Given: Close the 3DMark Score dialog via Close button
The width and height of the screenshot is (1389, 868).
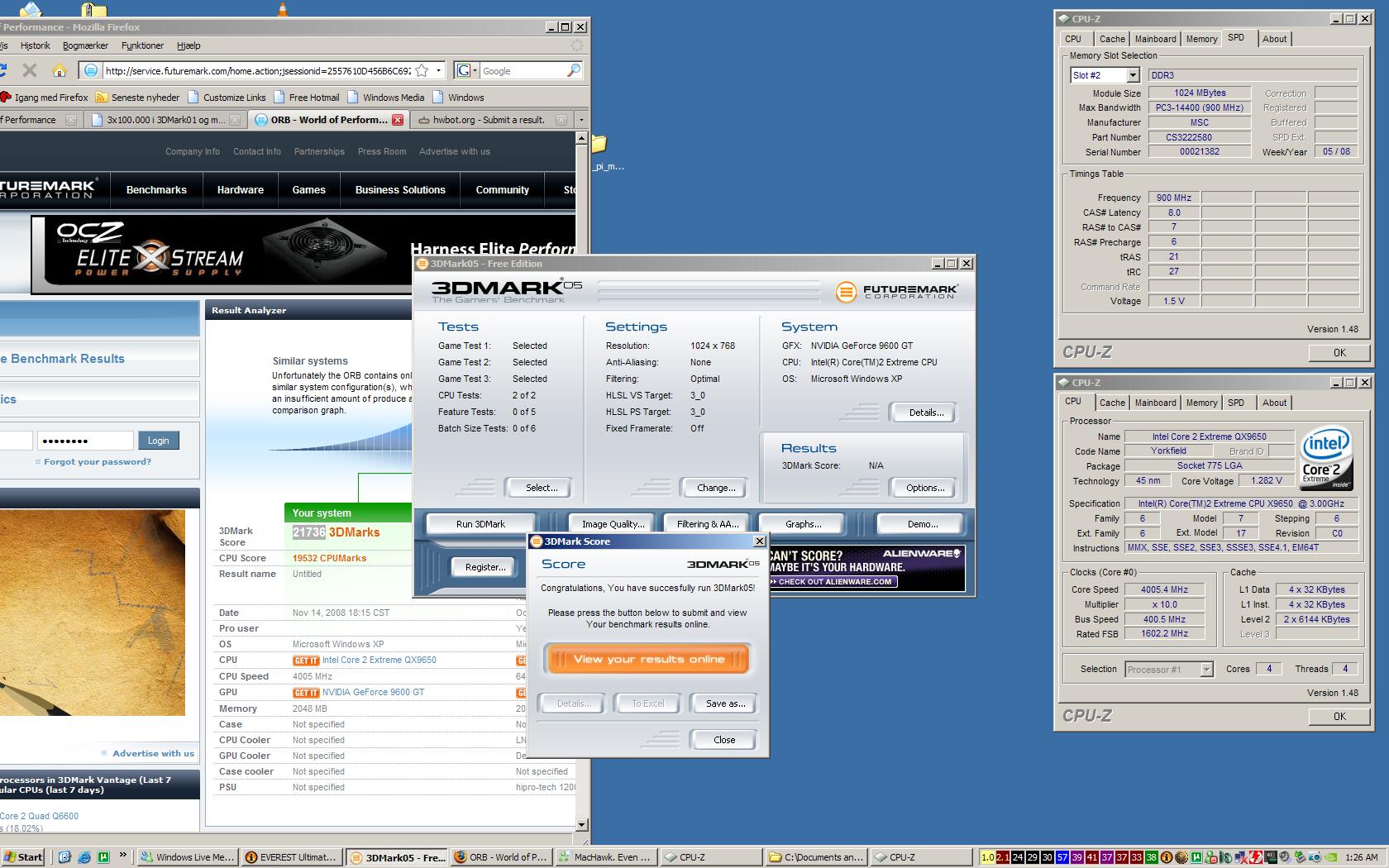Looking at the screenshot, I should 724,740.
